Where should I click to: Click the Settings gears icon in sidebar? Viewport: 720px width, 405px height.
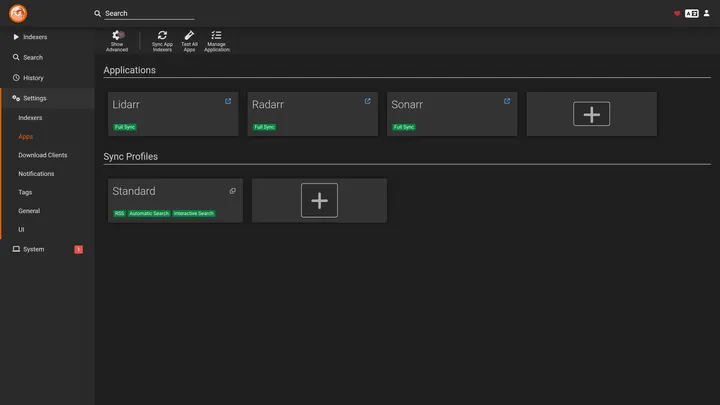pyautogui.click(x=16, y=98)
